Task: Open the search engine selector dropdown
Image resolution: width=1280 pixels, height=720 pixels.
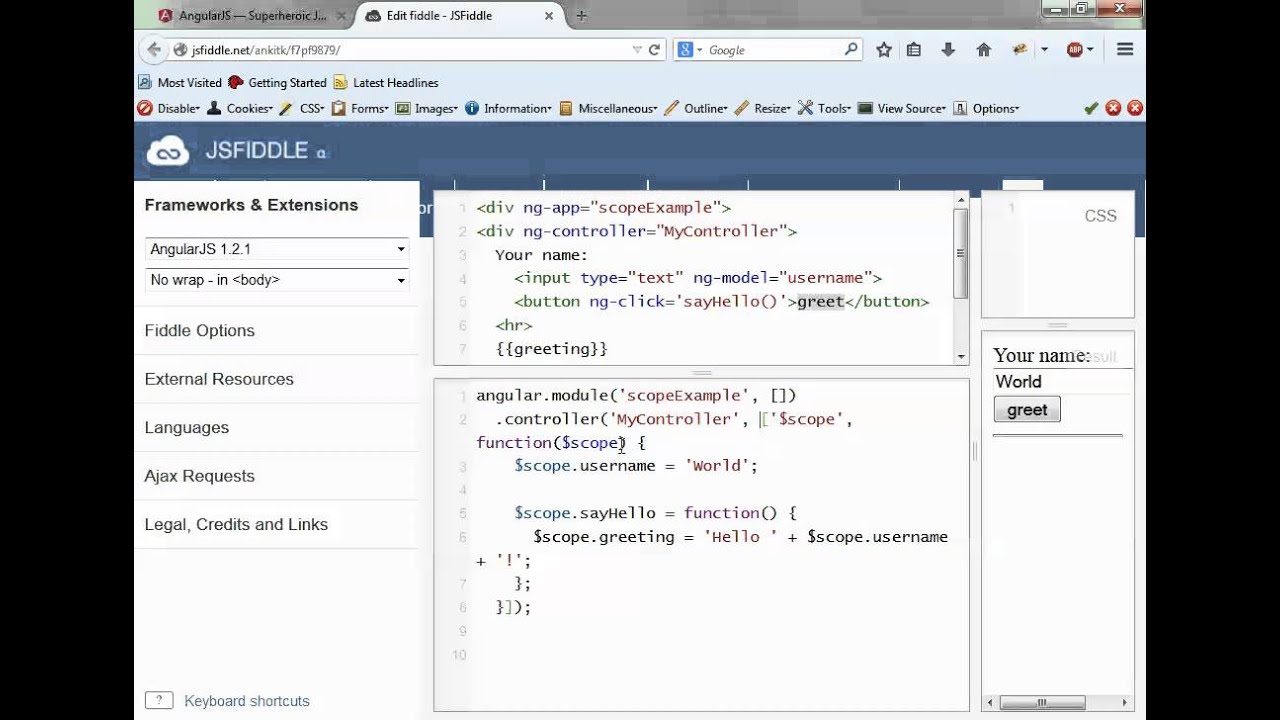Action: point(690,50)
